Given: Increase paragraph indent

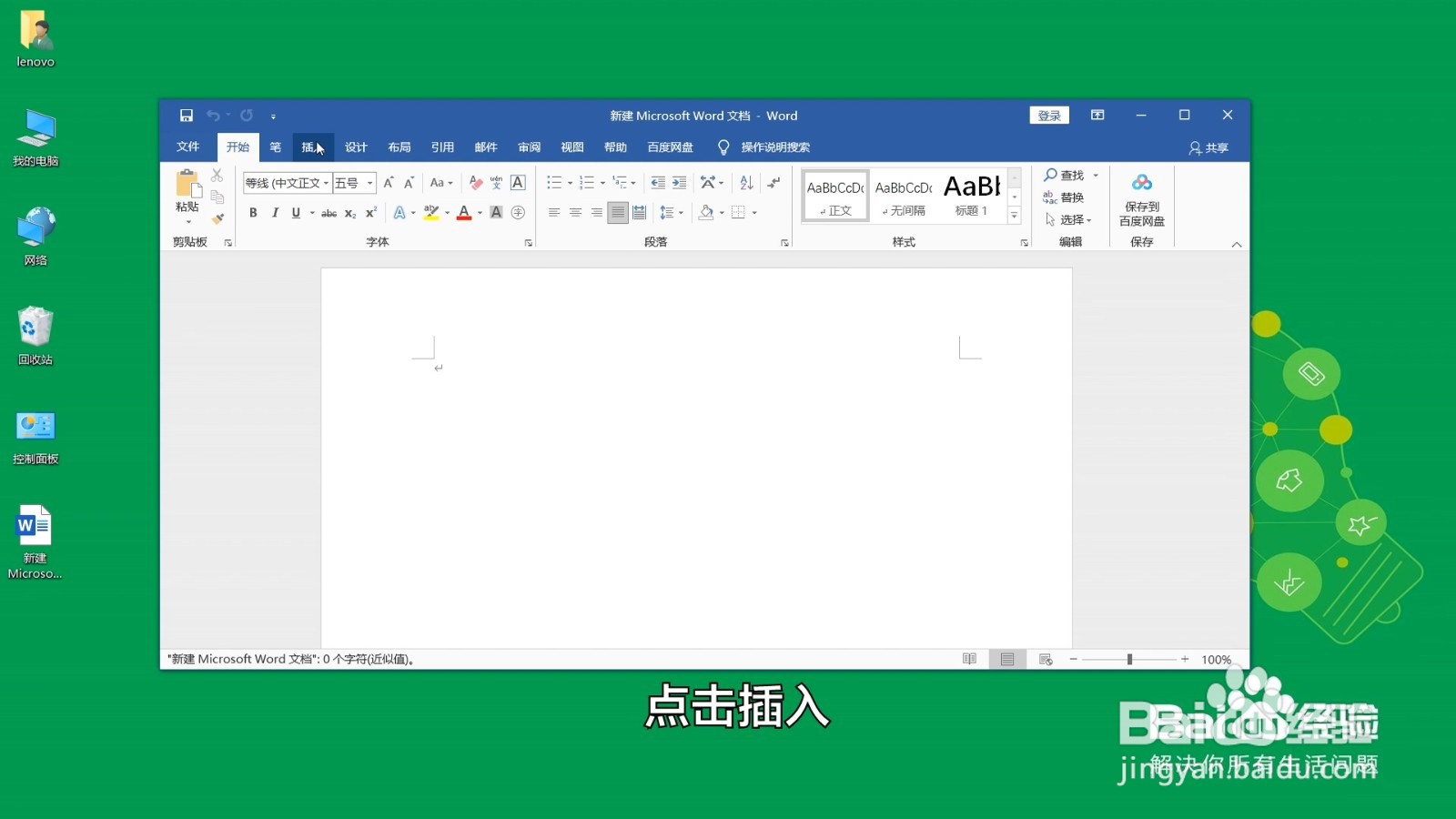Looking at the screenshot, I should (x=679, y=183).
